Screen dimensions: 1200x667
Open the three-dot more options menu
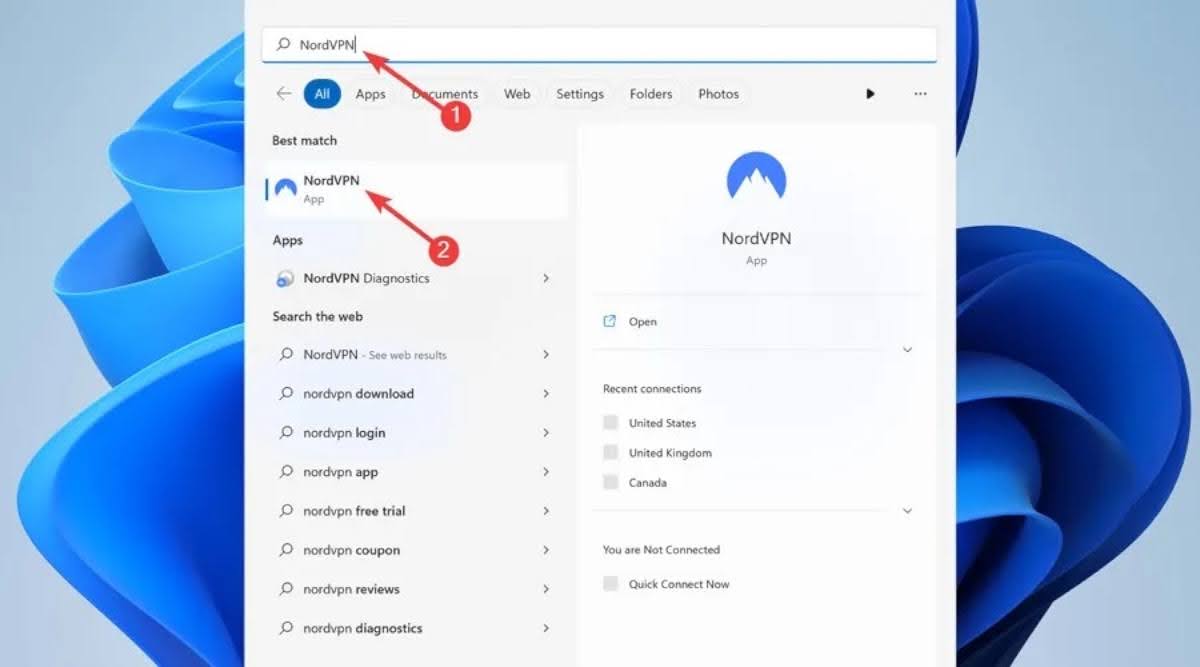(920, 94)
